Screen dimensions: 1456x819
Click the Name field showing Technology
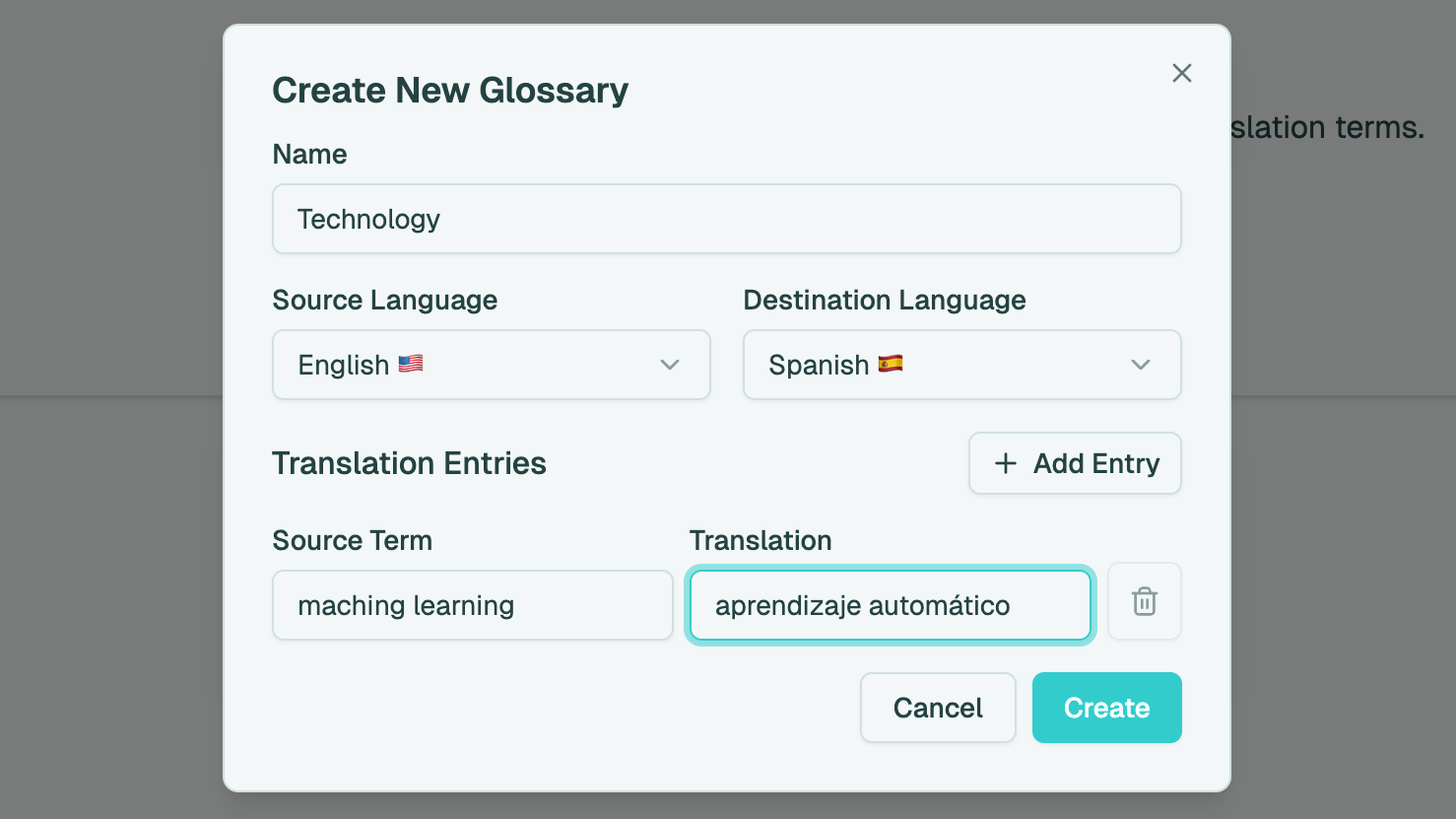727,219
